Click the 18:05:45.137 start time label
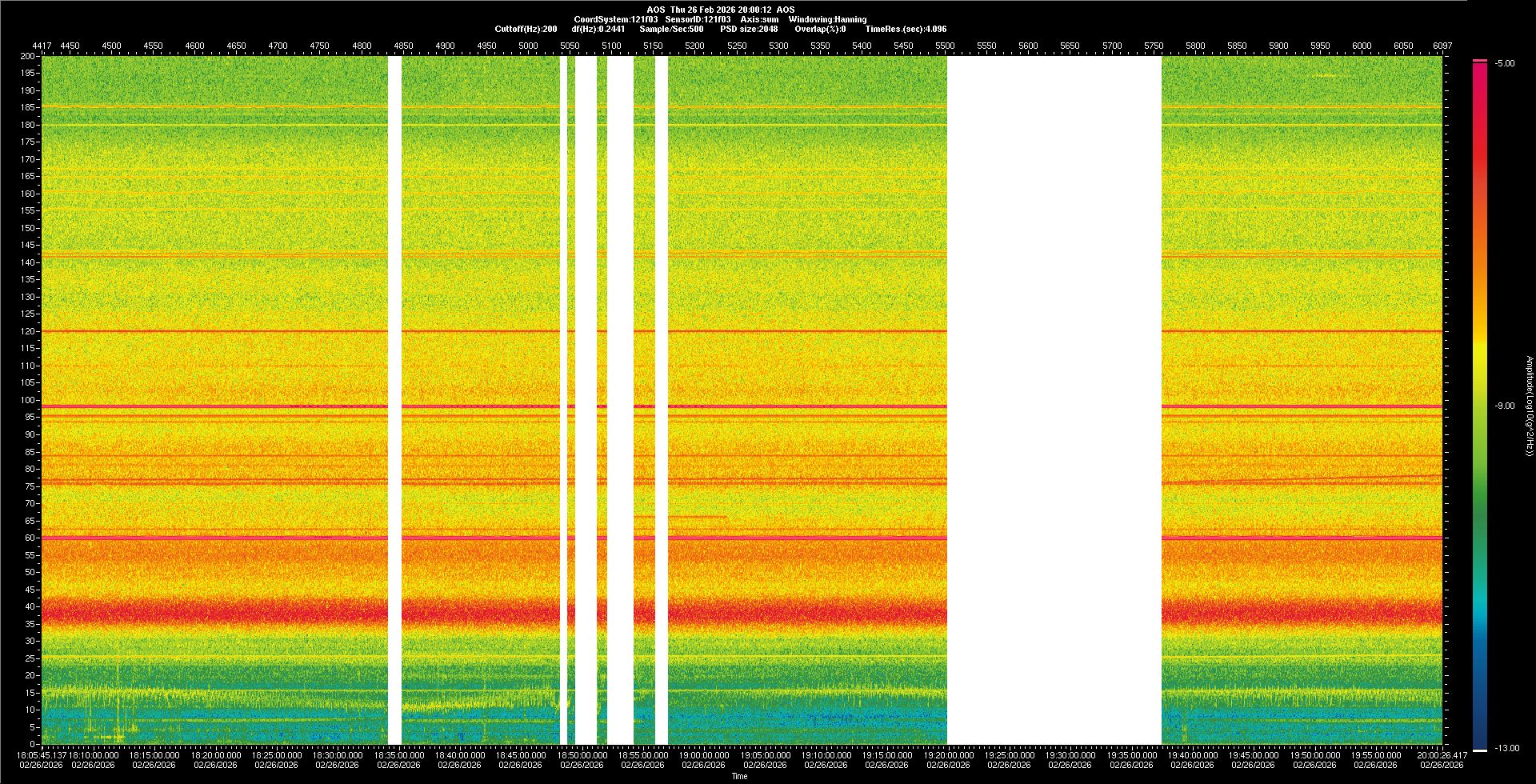 pos(42,755)
